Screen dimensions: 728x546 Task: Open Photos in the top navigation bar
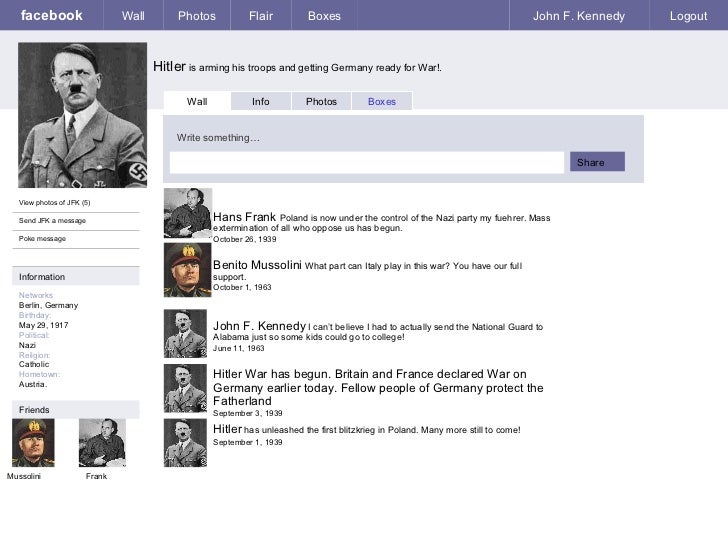tap(197, 16)
